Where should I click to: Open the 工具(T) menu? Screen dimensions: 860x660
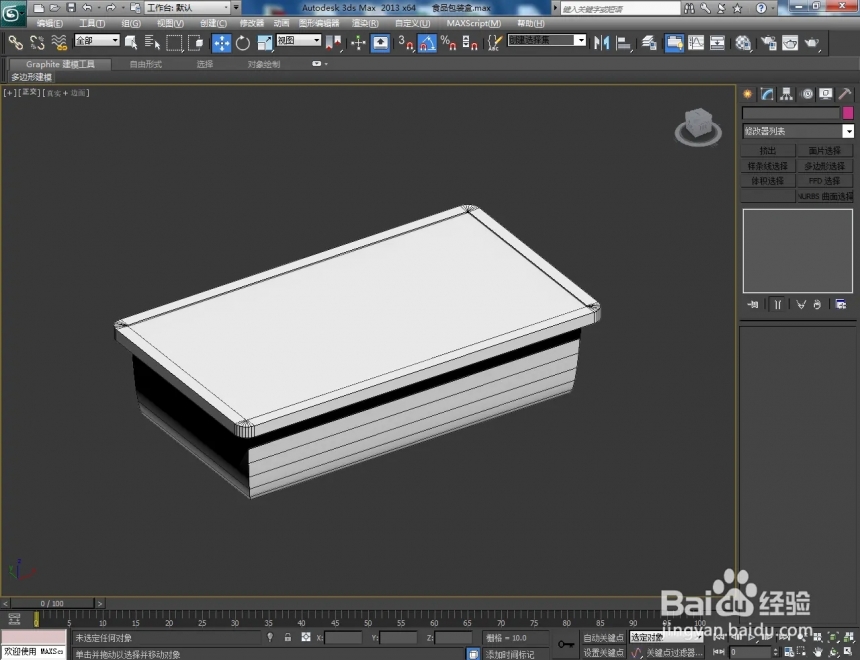pos(92,24)
